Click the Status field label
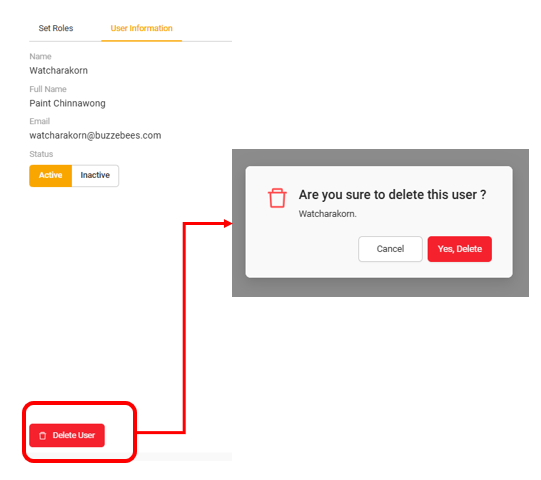The image size is (541, 480). [41, 154]
